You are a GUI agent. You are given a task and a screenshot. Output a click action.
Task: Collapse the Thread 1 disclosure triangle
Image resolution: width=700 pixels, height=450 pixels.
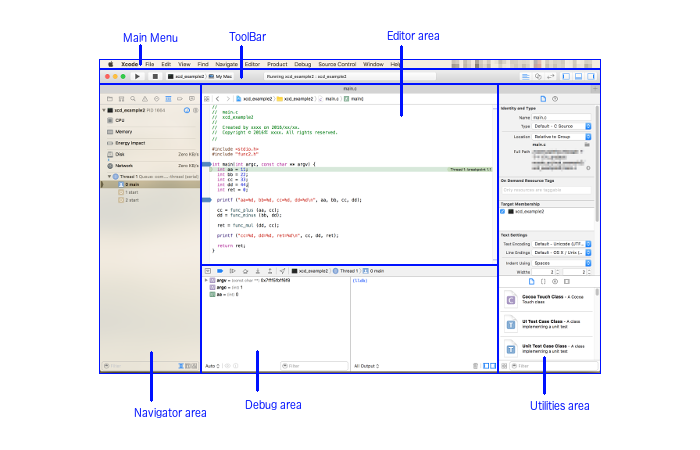coord(109,176)
